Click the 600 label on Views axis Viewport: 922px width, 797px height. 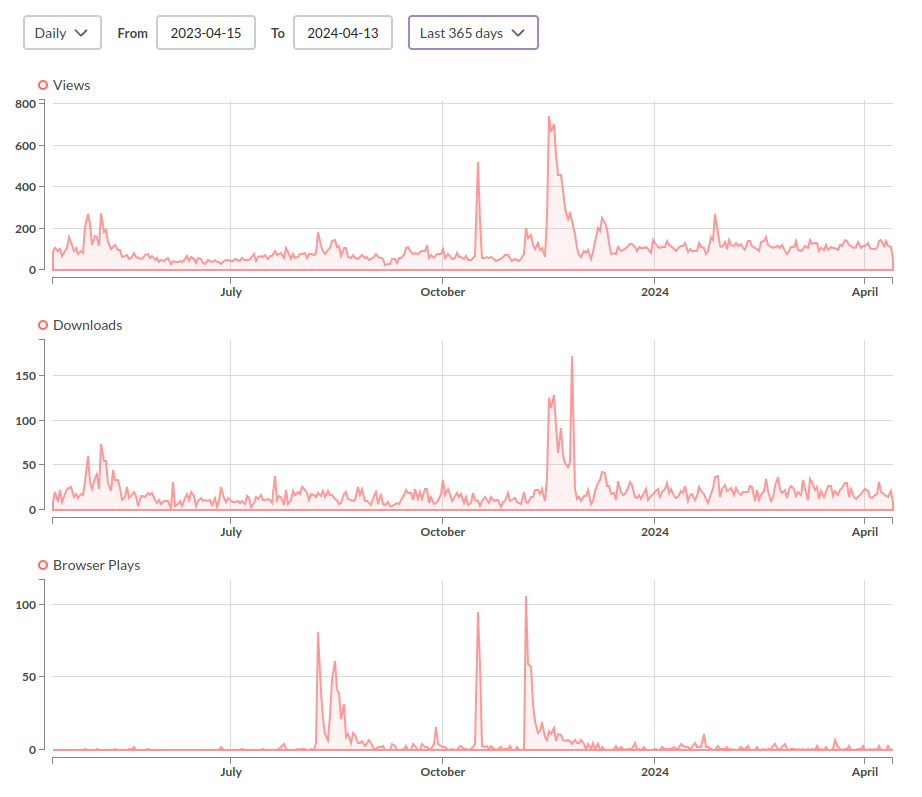pos(25,146)
